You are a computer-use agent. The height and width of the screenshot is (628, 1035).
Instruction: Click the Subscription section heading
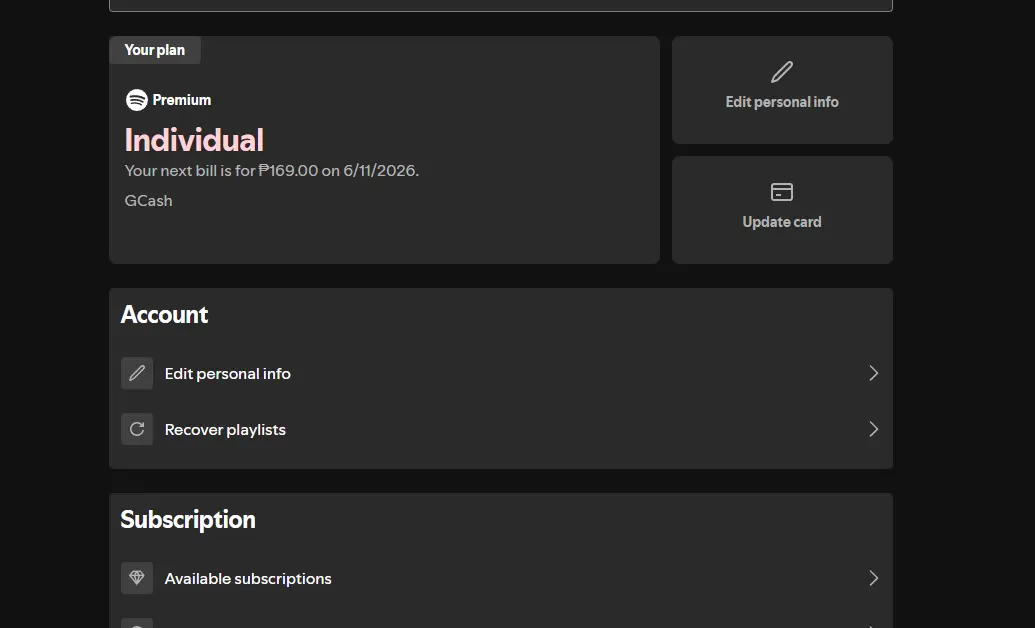pyautogui.click(x=188, y=520)
